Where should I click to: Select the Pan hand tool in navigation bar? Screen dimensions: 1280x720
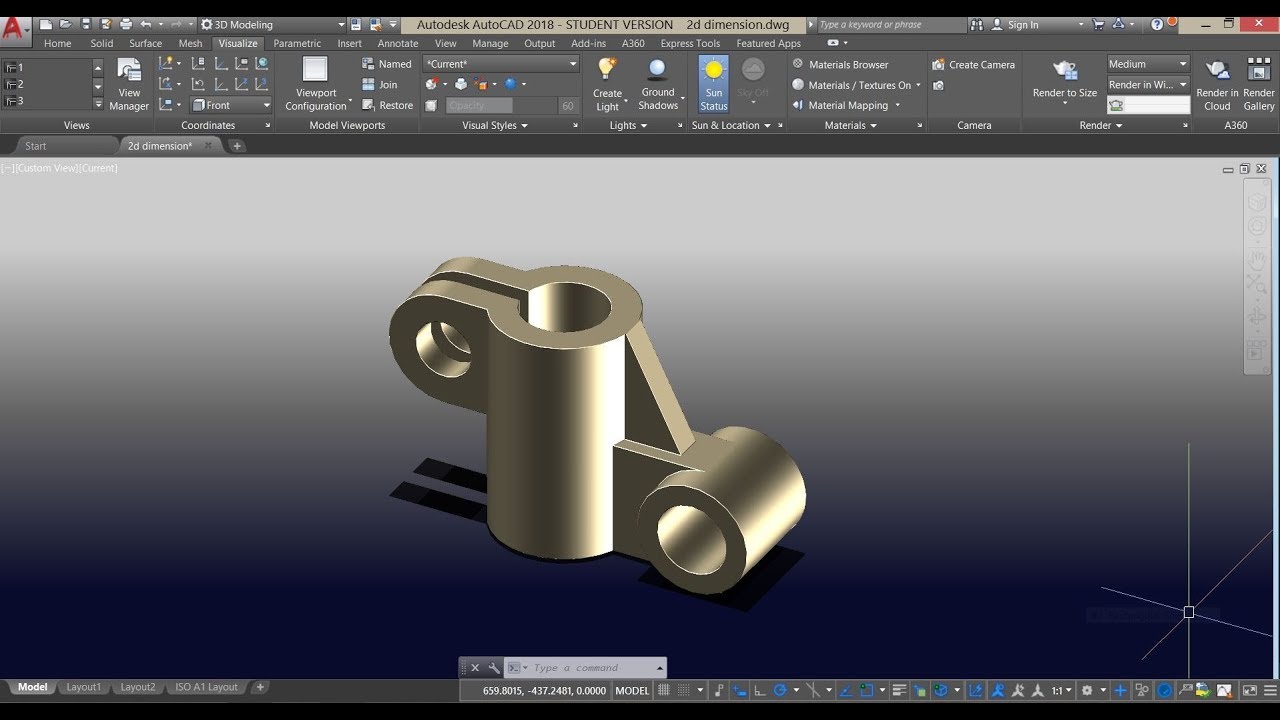[1257, 259]
